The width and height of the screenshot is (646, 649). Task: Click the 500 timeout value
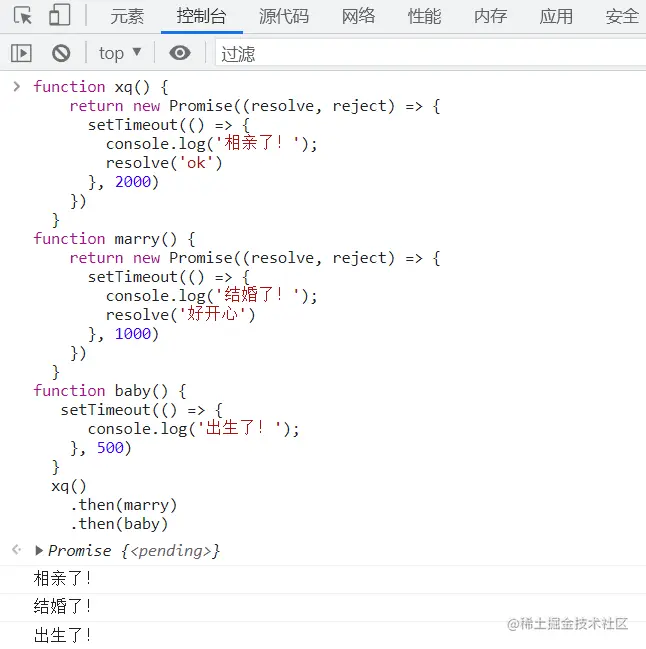(110, 448)
